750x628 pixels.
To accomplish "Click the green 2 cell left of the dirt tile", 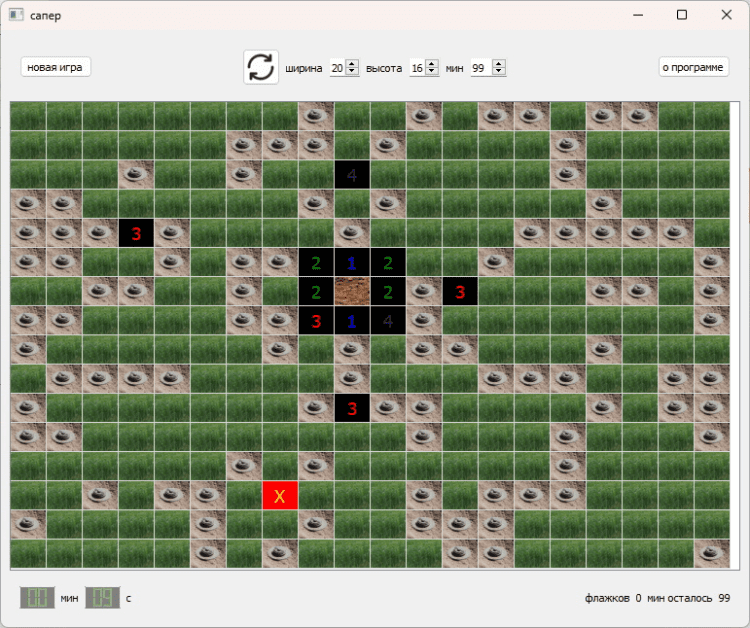I will click(316, 292).
